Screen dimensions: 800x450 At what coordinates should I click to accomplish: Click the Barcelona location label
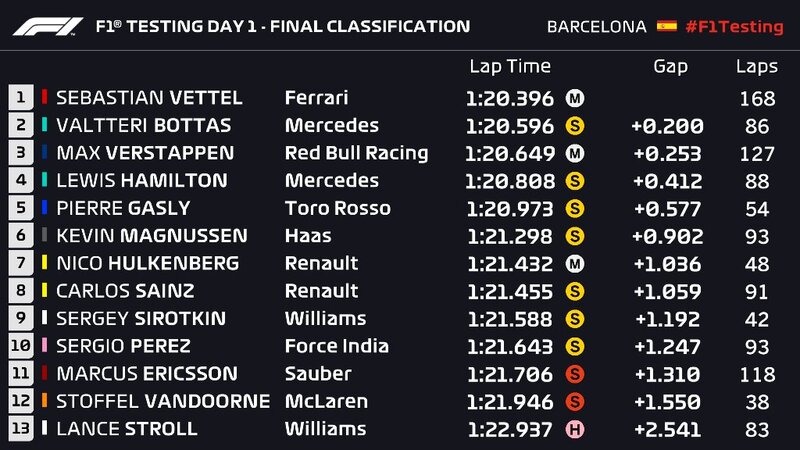596,26
